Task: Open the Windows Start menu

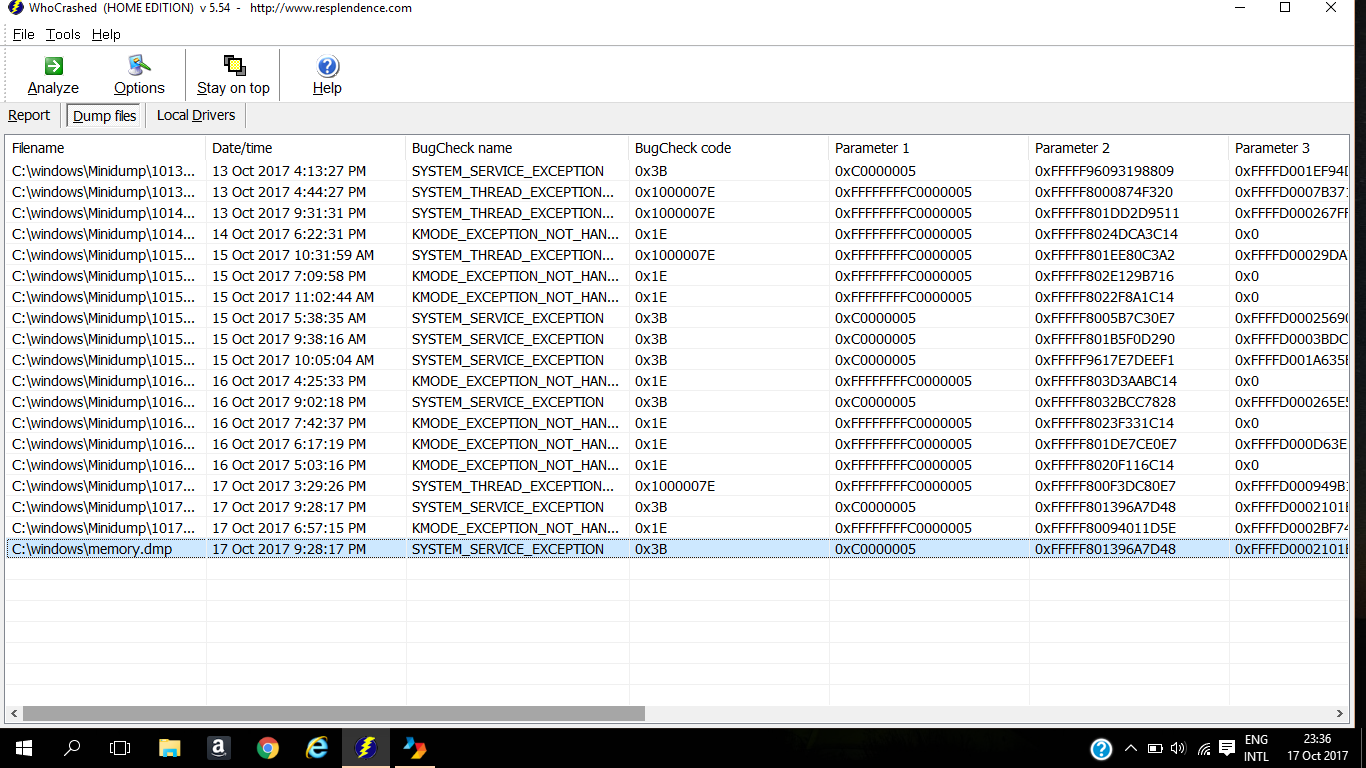Action: click(23, 748)
